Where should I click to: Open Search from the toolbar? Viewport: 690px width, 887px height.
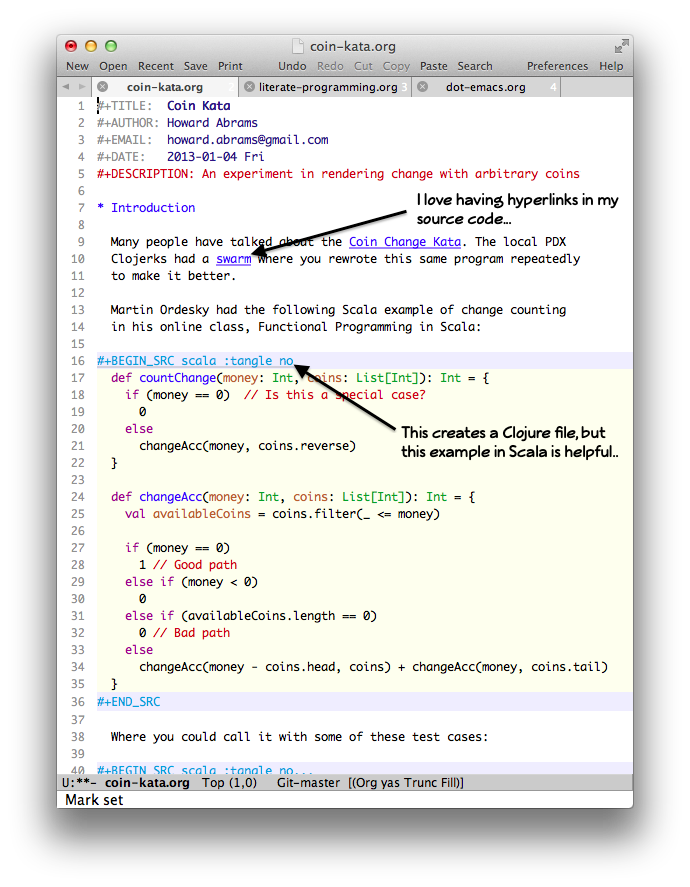point(475,66)
